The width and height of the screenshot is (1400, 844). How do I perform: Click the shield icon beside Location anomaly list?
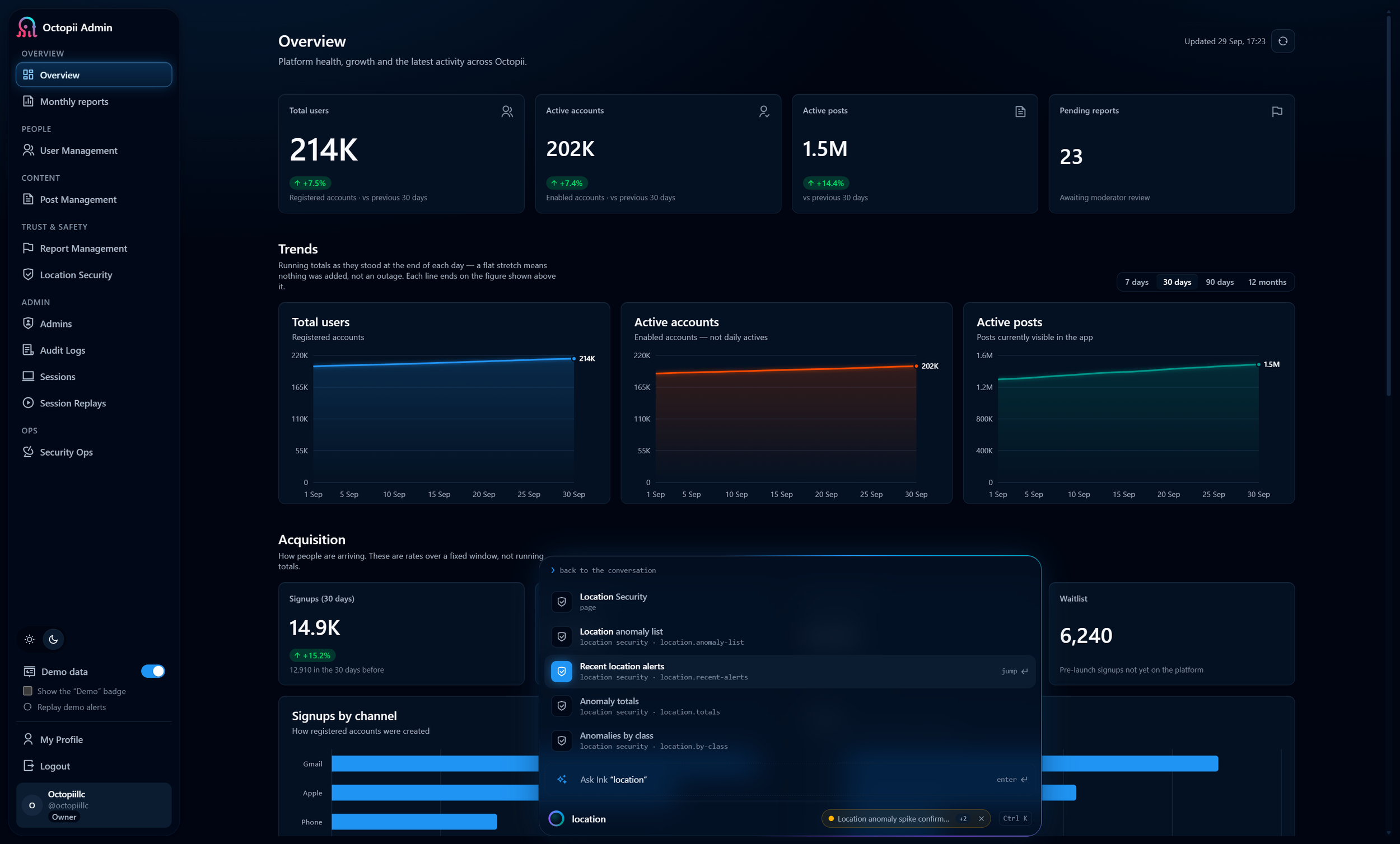click(561, 636)
